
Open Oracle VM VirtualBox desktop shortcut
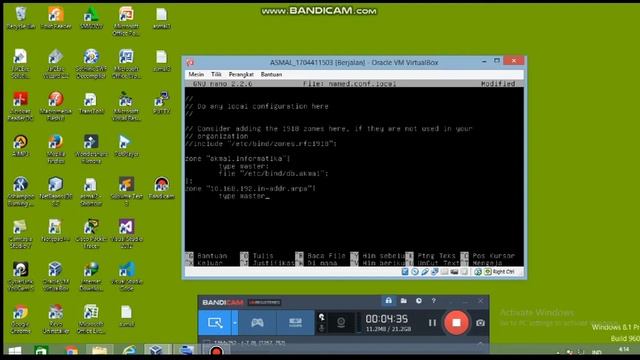[56, 276]
